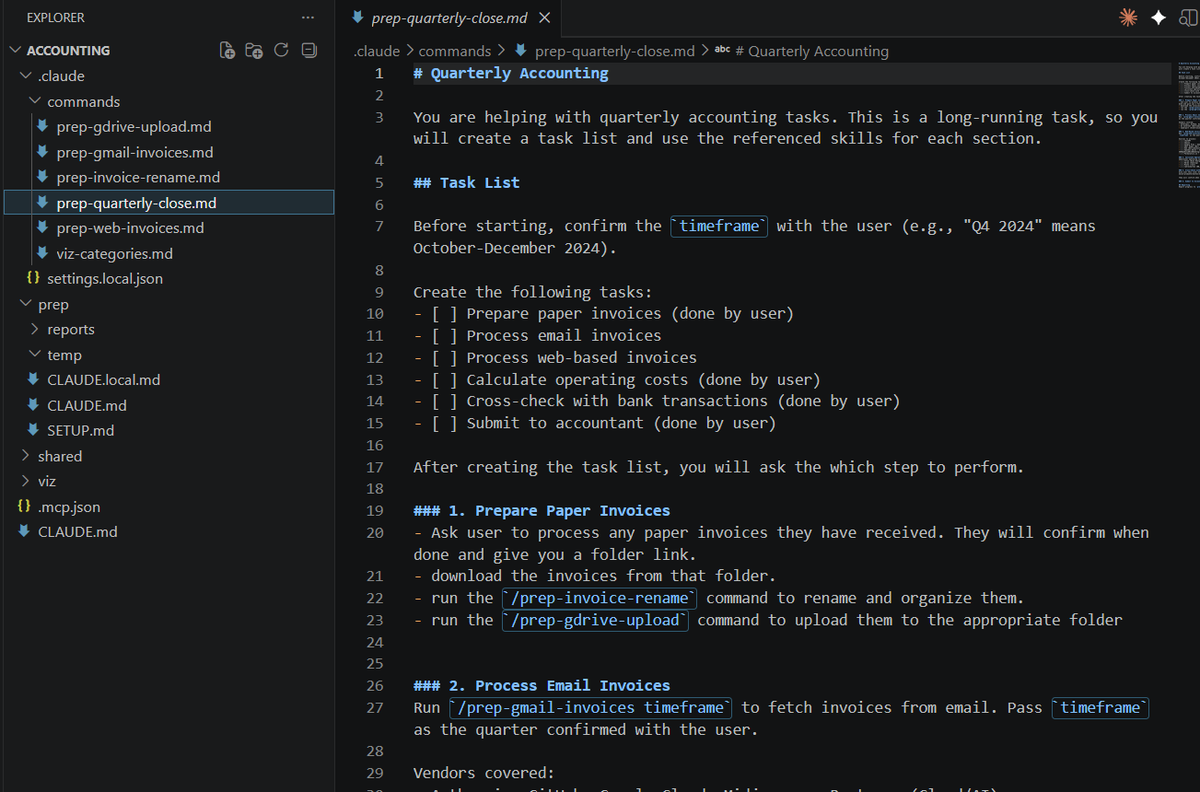The image size is (1200, 792).
Task: Click 'Prepare paper invoices' task line
Action: 604,314
